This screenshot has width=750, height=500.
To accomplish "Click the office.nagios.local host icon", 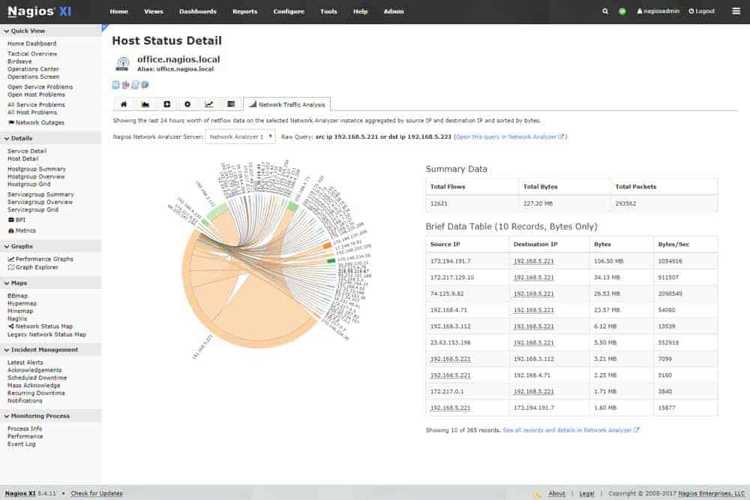I will 123,64.
